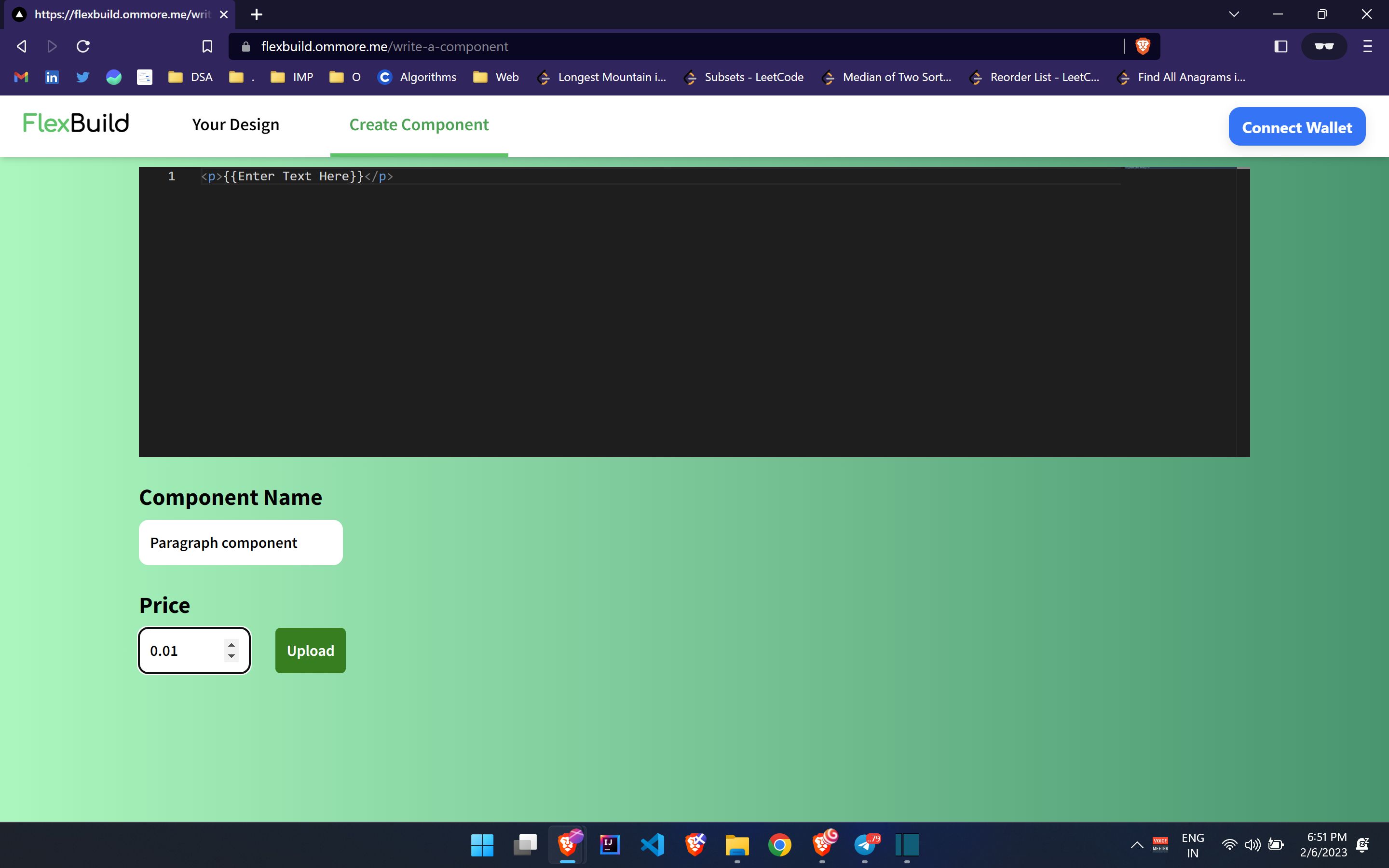Open Google Chrome from taskbar
This screenshot has width=1389, height=868.
[x=779, y=845]
